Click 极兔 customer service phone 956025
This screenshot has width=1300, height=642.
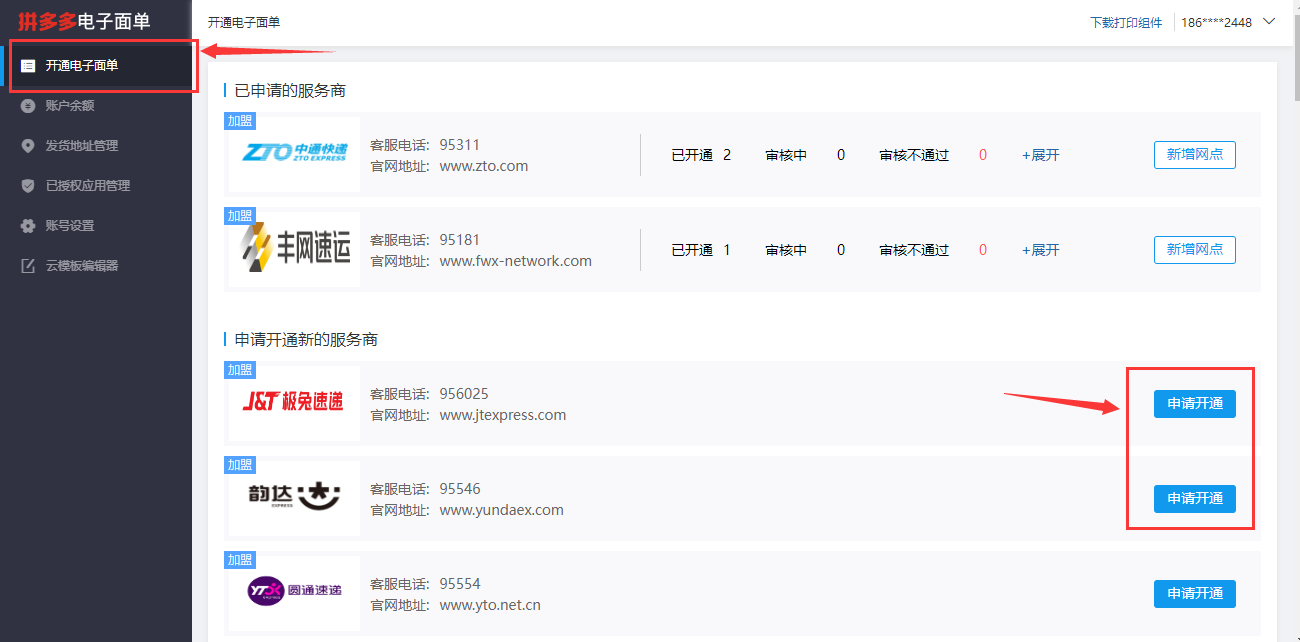click(464, 394)
